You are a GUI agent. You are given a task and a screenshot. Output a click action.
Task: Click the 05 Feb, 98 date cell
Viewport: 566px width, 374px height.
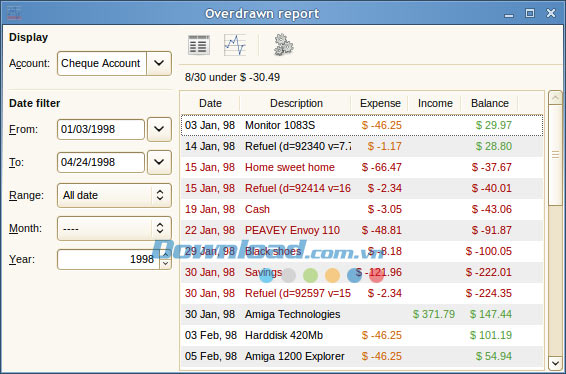point(211,356)
